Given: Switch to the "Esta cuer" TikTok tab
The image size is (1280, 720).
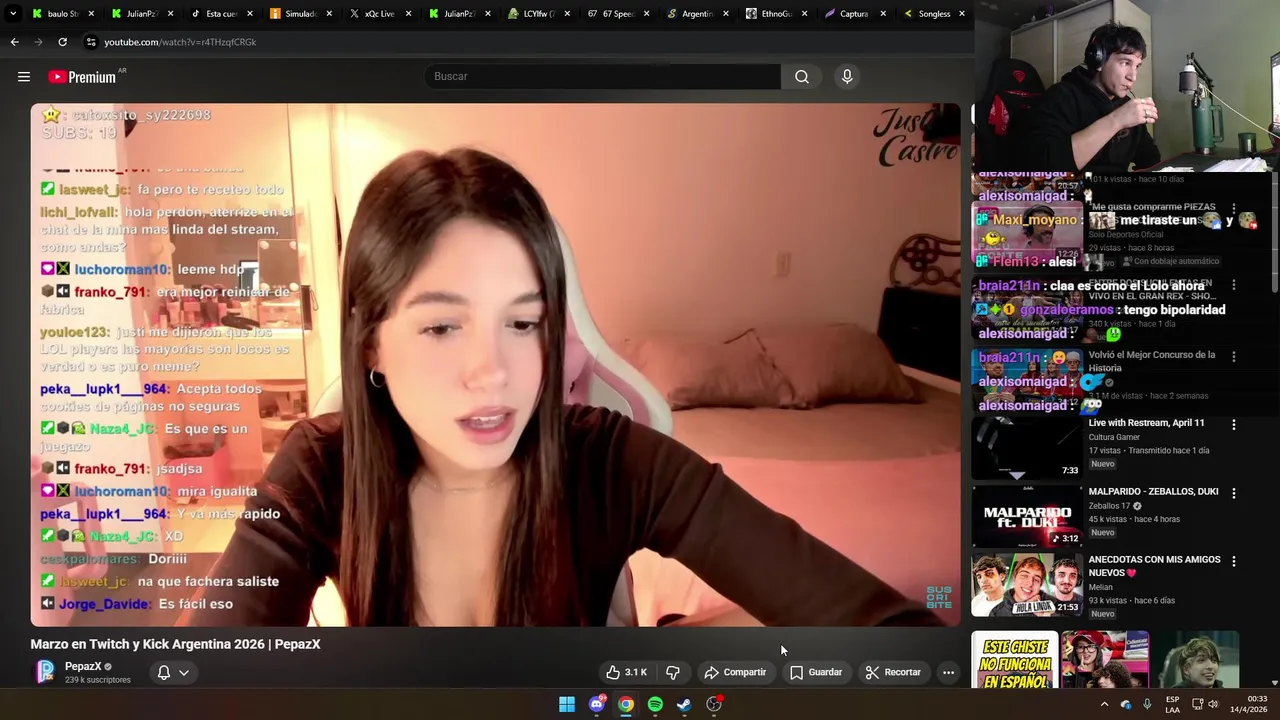Looking at the screenshot, I should 220,14.
